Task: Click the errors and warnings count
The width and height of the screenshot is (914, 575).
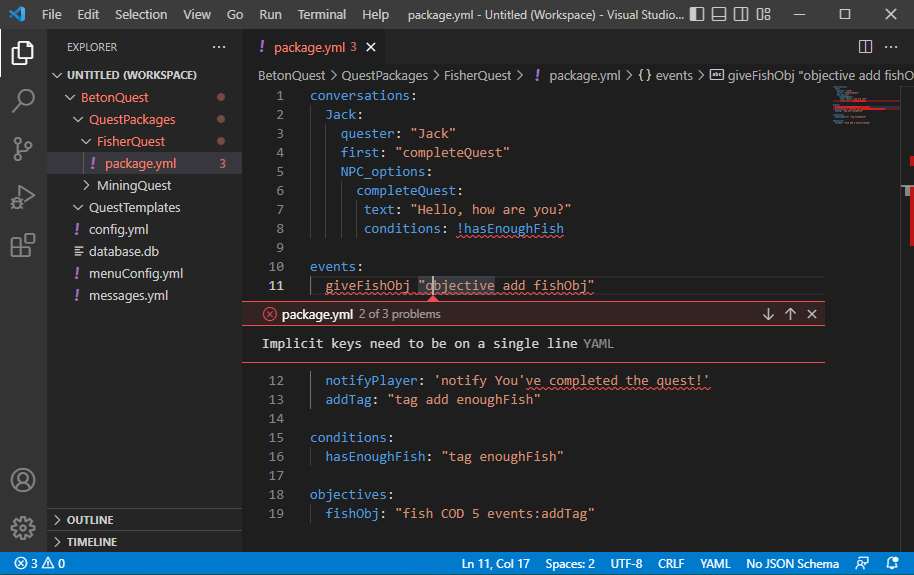Action: tap(40, 563)
